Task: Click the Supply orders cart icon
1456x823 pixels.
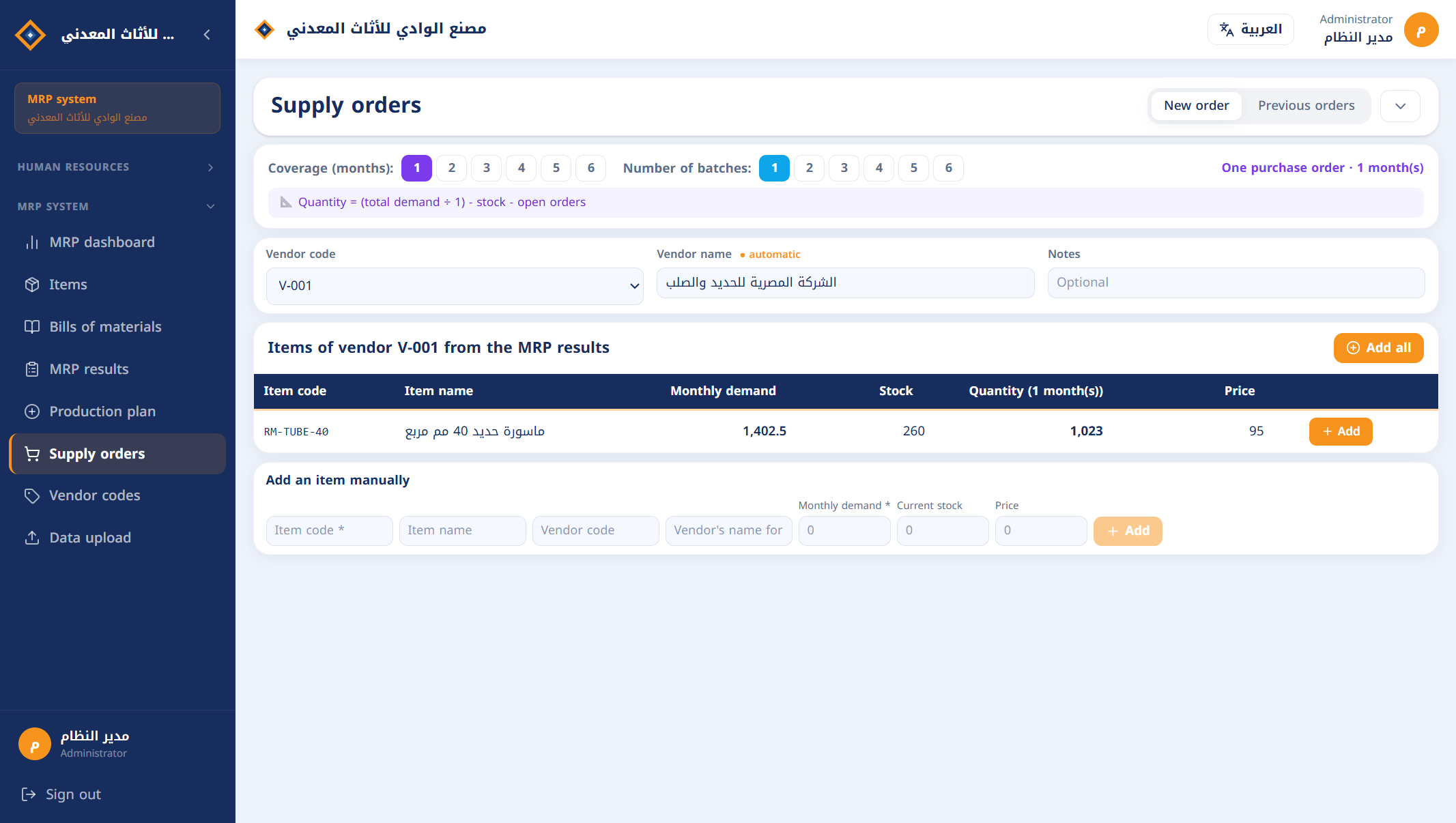Action: (x=32, y=454)
